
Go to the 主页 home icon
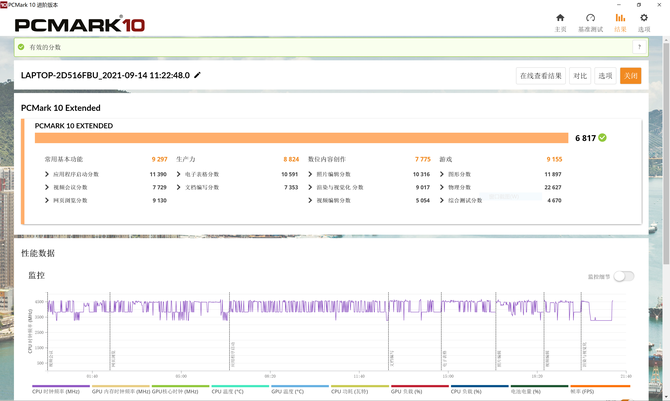click(x=560, y=18)
